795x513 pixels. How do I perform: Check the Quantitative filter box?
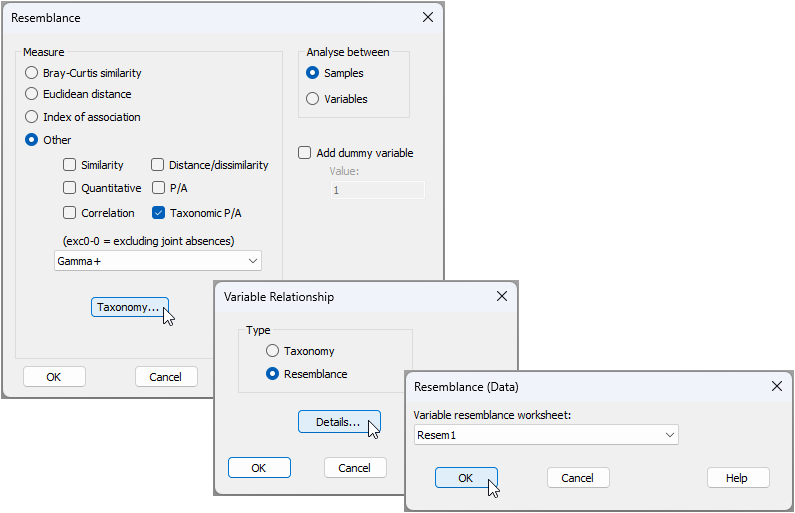coord(70,188)
